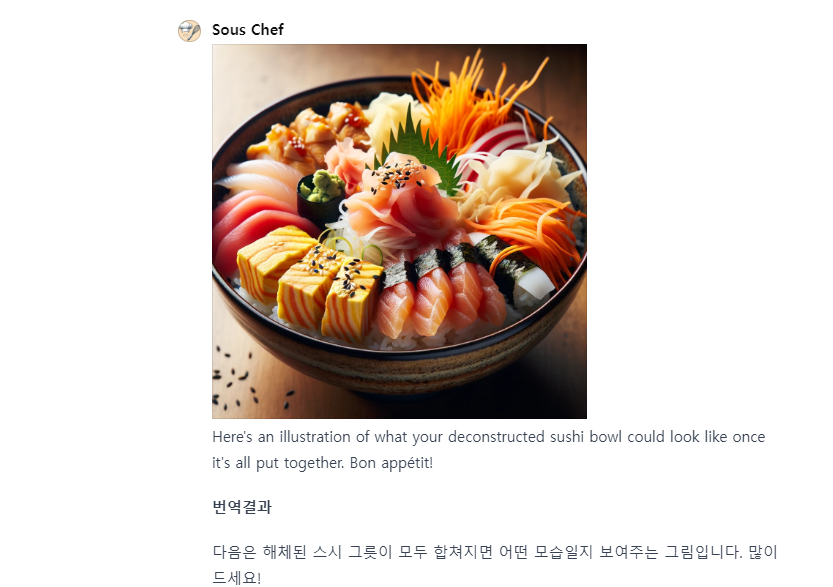Viewport: 833px width, 587px height.
Task: Click the glazed chicken pieces at the bowl's upper left
Action: click(307, 133)
